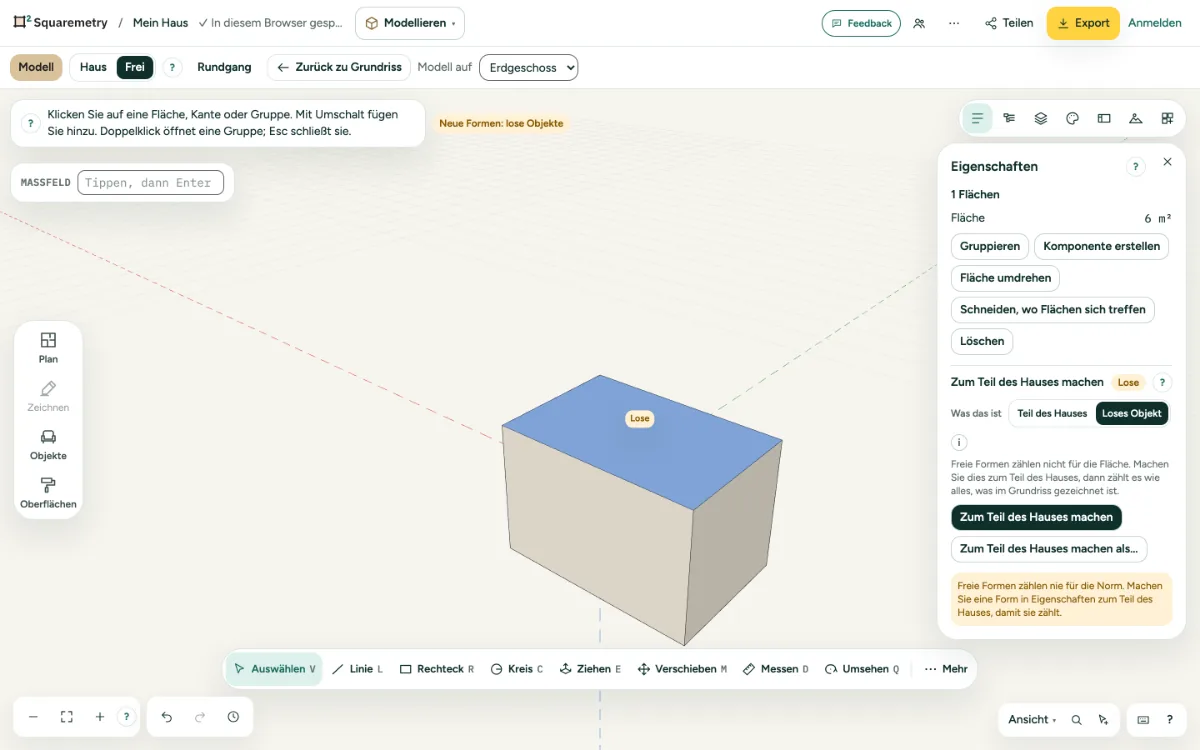1200x750 pixels.
Task: Open the Erdgeschoss floor dropdown
Action: 529,67
